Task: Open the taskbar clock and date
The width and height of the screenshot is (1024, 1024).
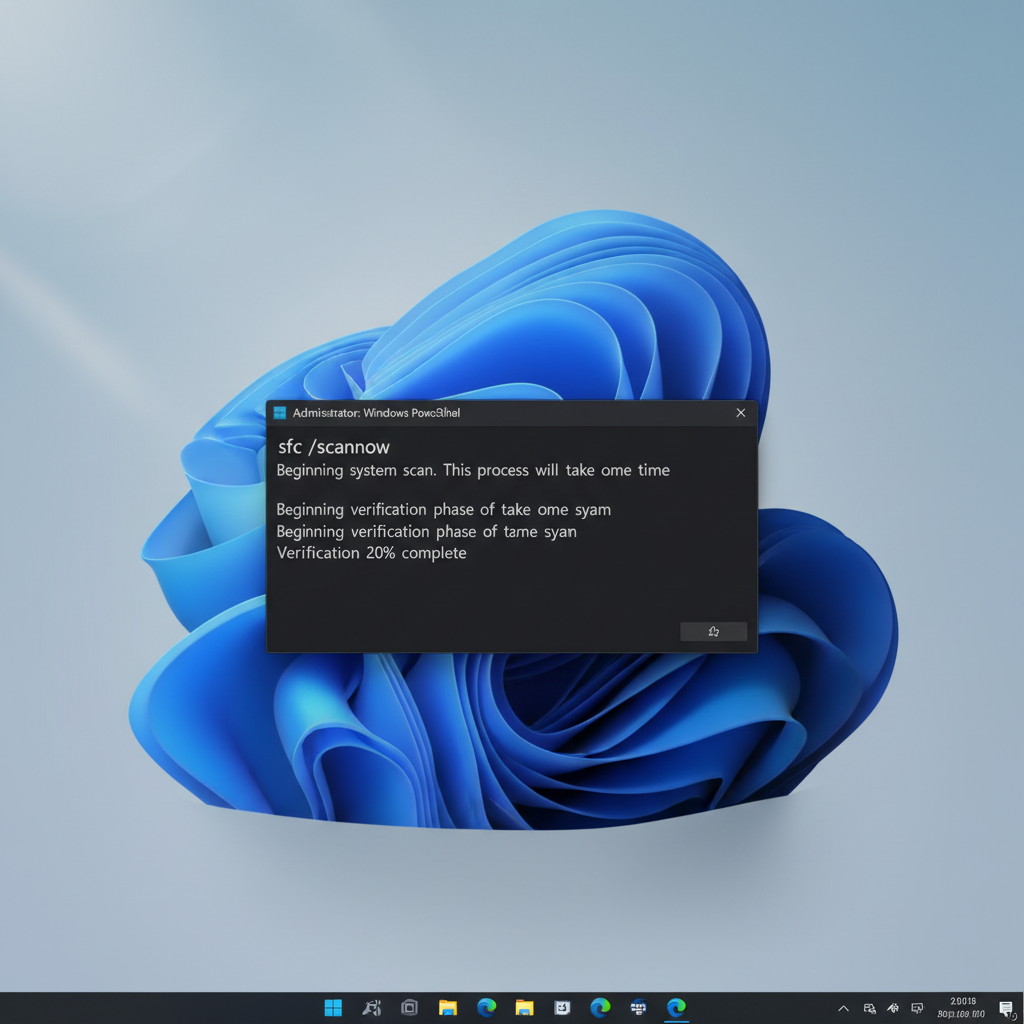Action: click(961, 1008)
